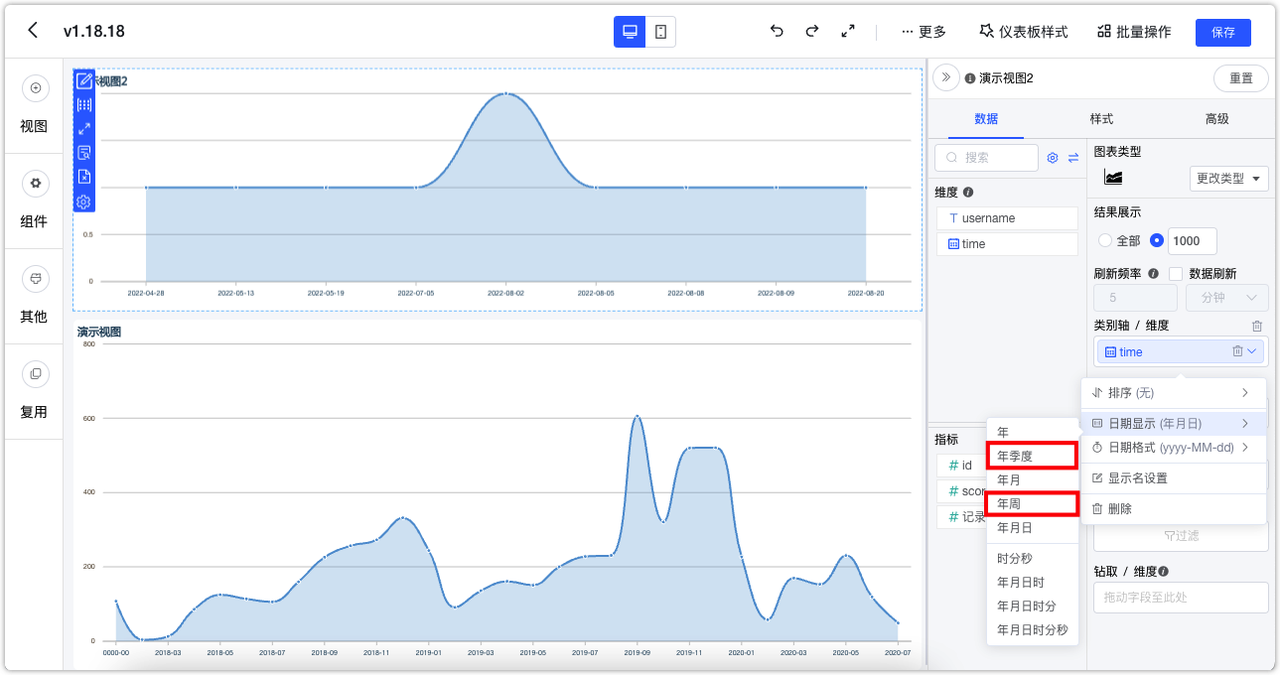The image size is (1280, 675).
Task: Click the swap dataset arrows icon
Action: [x=1073, y=158]
